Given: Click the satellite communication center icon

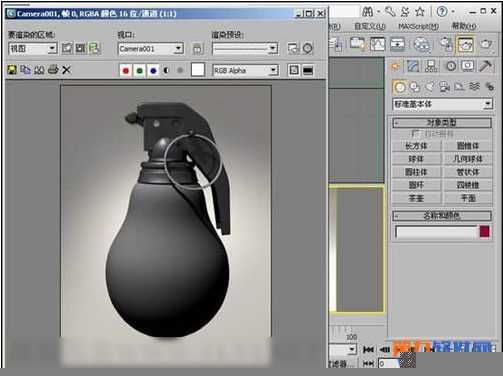Looking at the screenshot, I should 405,12.
